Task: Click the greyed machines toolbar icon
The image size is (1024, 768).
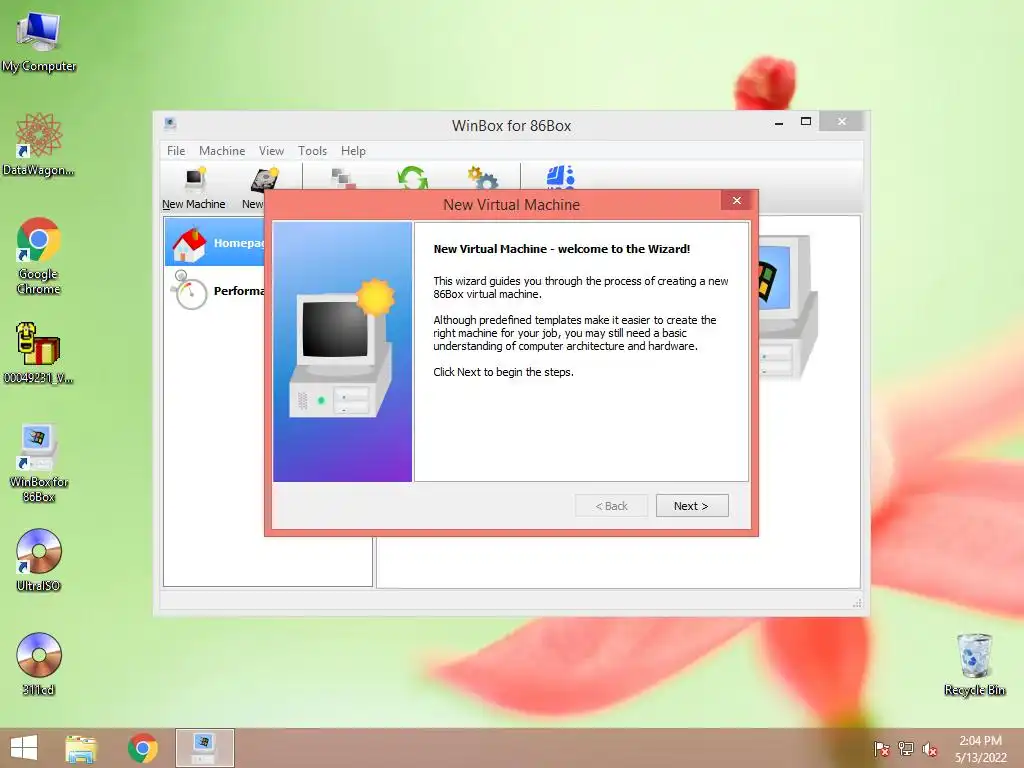Action: click(x=343, y=178)
